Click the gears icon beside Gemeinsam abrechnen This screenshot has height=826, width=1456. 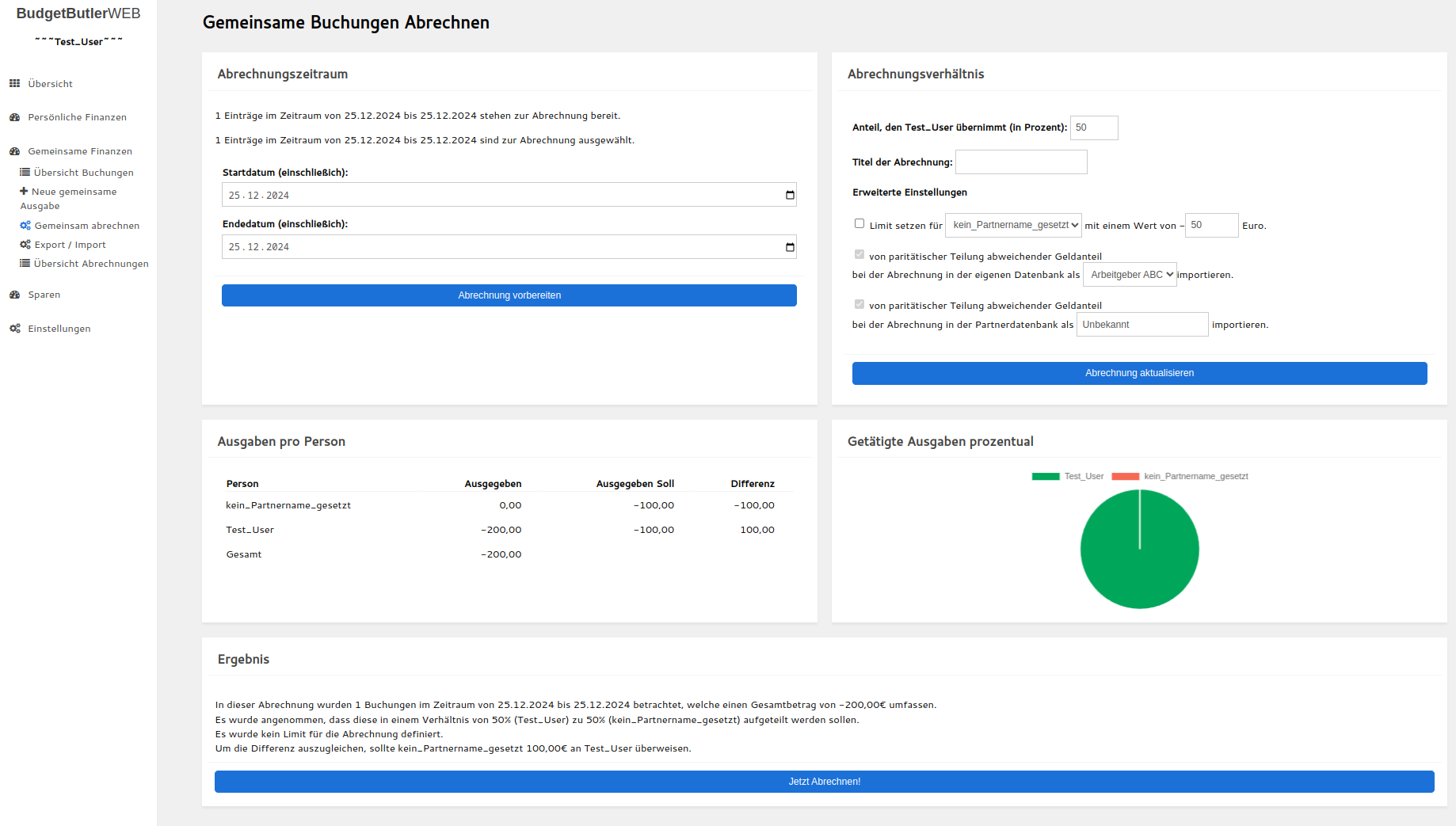[25, 226]
